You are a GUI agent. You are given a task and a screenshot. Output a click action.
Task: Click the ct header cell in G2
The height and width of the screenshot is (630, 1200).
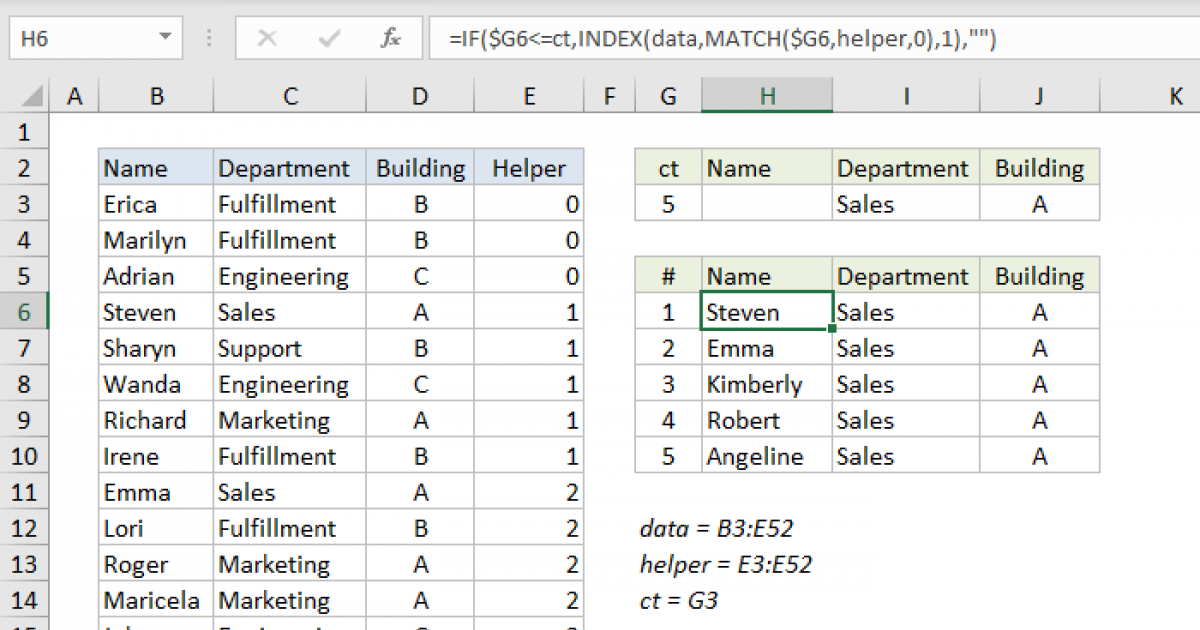click(x=668, y=168)
